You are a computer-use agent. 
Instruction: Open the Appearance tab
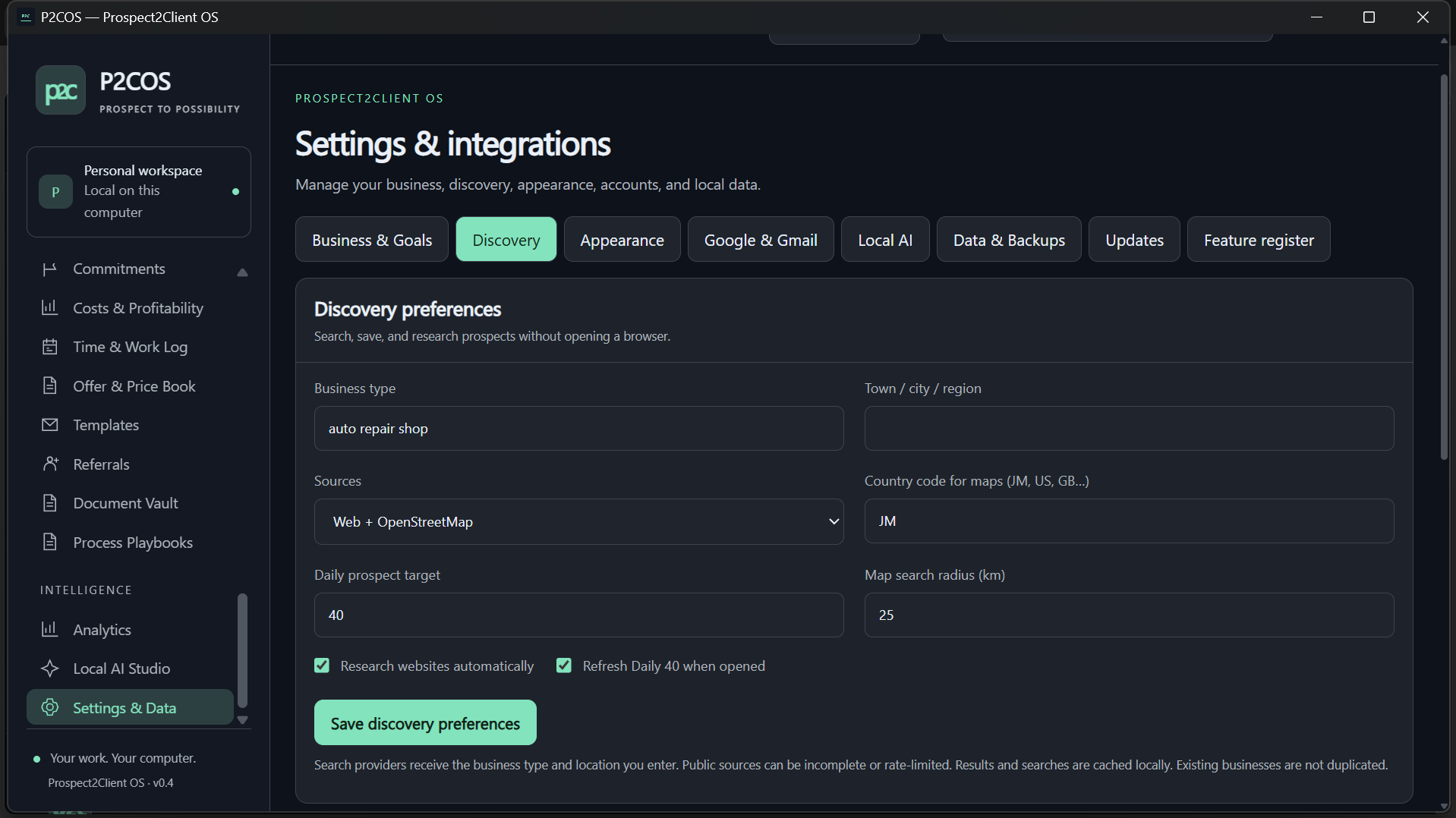pos(622,240)
